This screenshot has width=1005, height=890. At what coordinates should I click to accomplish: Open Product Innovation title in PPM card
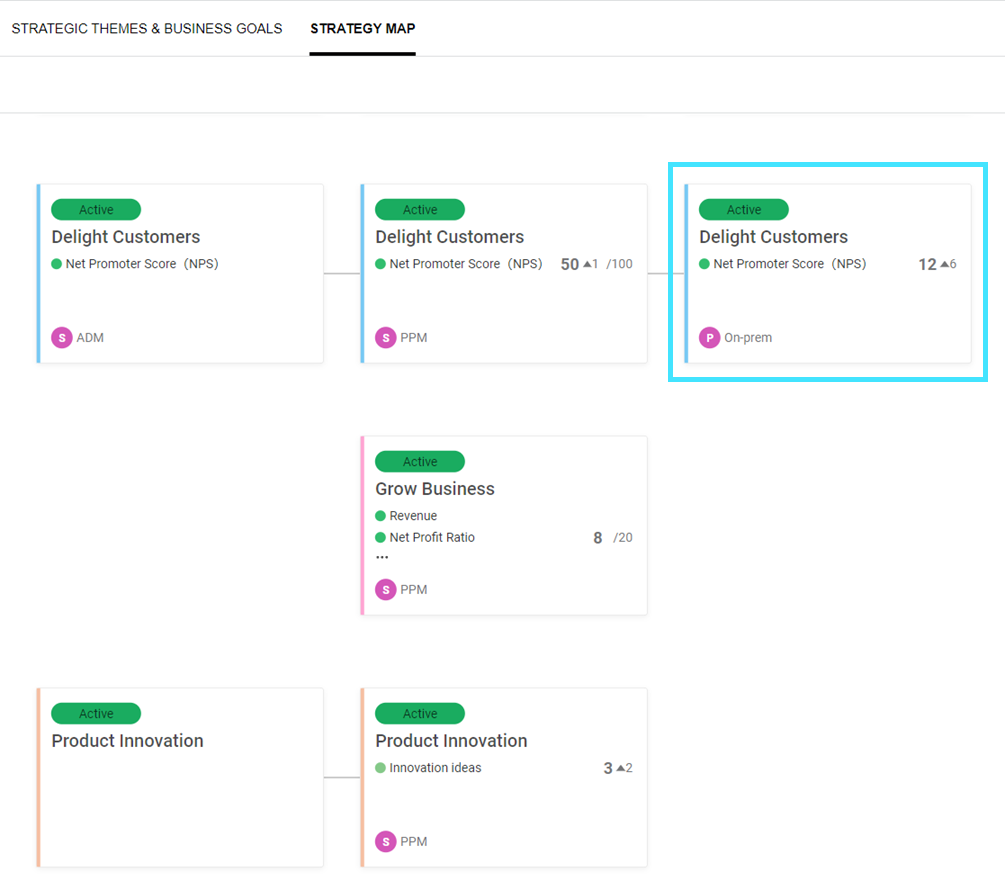451,741
